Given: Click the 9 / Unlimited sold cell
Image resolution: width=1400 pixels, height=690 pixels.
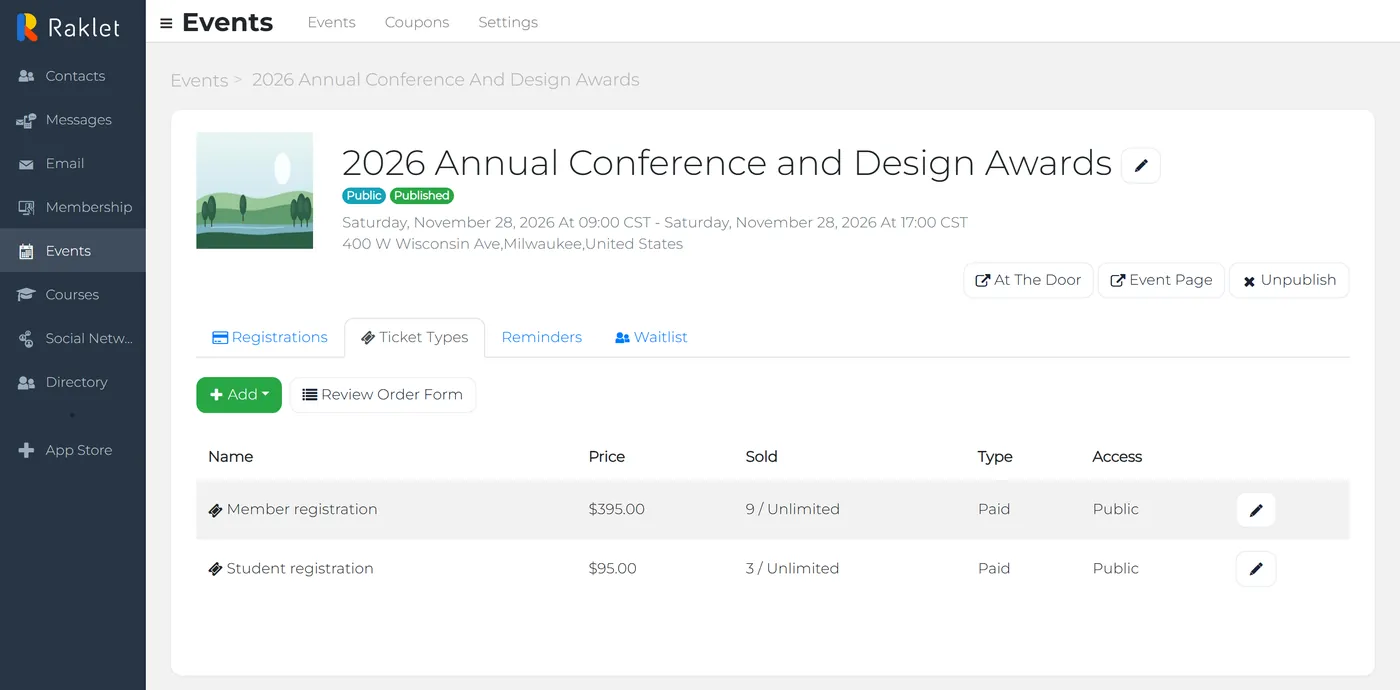Looking at the screenshot, I should point(792,509).
